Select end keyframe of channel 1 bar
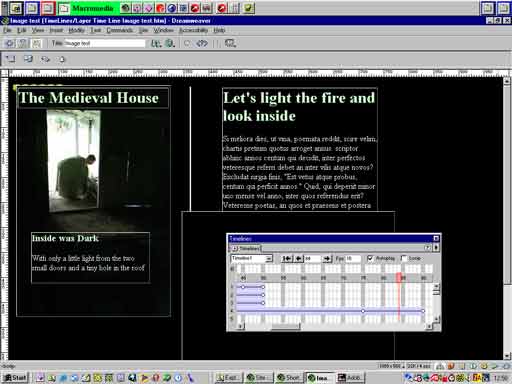Viewport: 512px width, 384px height. (263, 287)
